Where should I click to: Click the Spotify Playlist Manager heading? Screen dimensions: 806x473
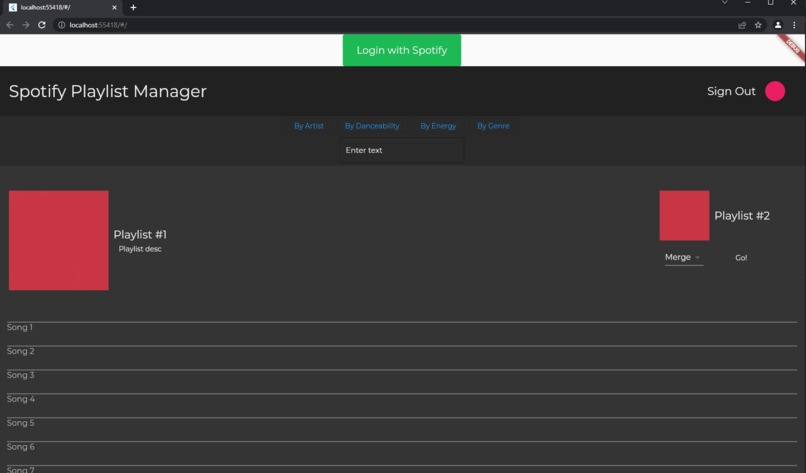tap(107, 92)
